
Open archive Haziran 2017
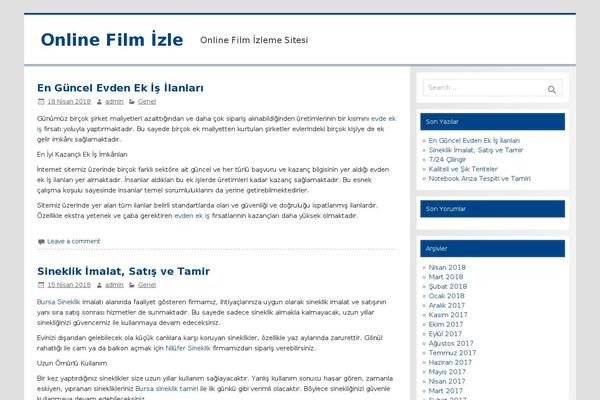[450, 362]
